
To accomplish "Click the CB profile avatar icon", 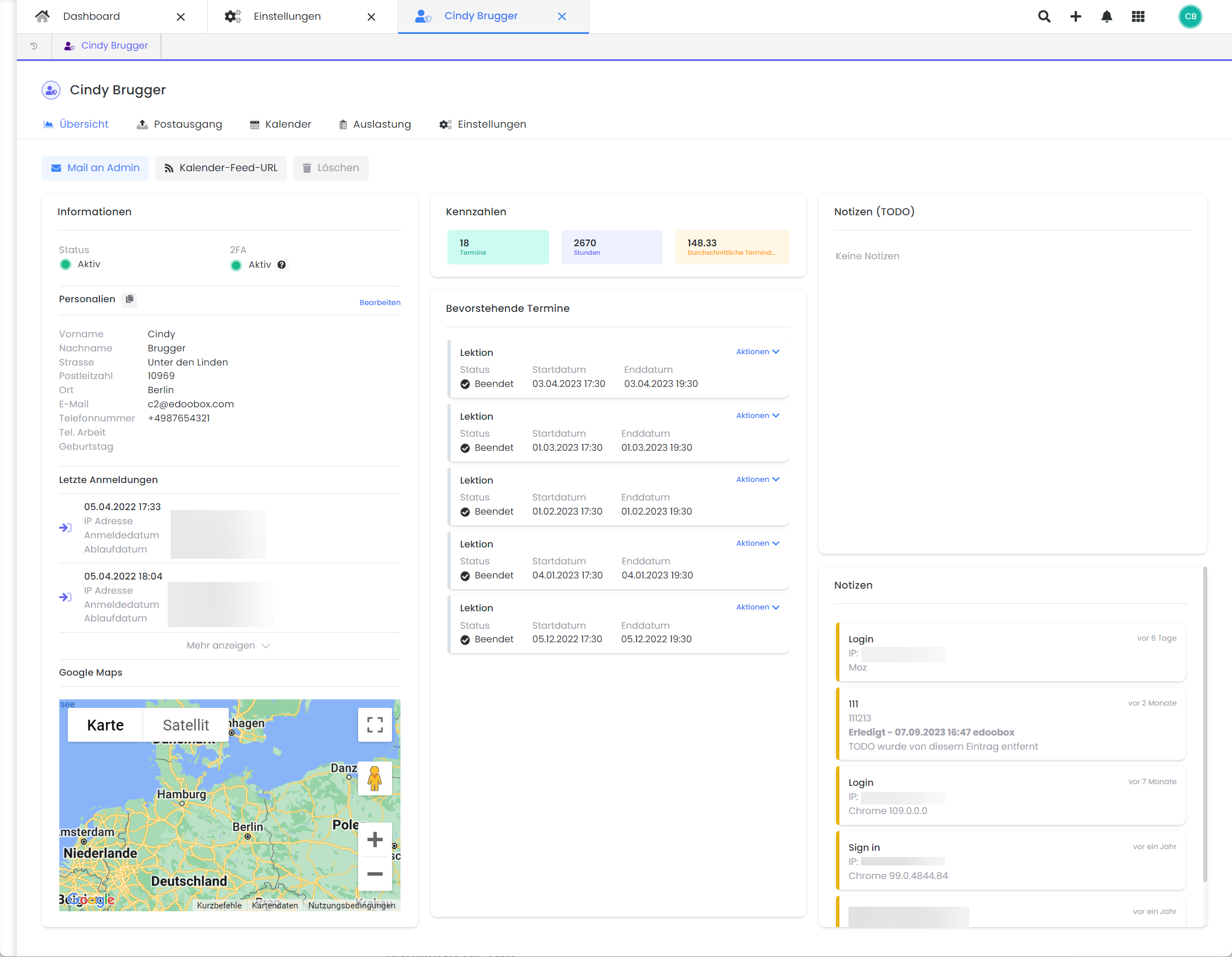I will click(1190, 16).
